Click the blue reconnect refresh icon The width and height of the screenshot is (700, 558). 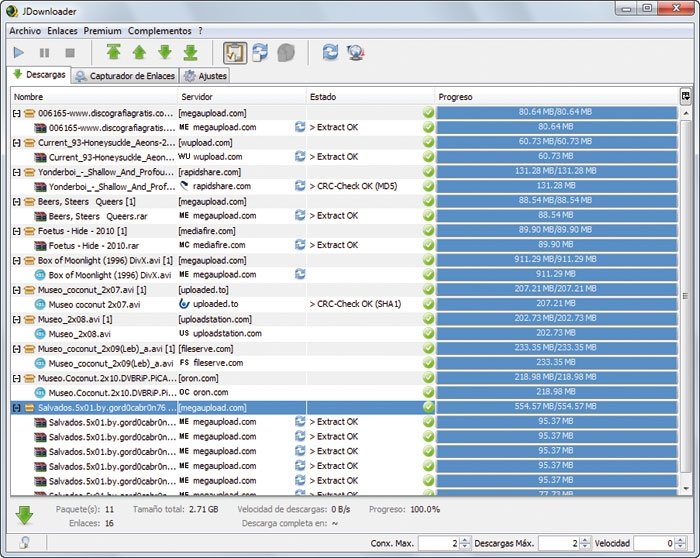(330, 52)
